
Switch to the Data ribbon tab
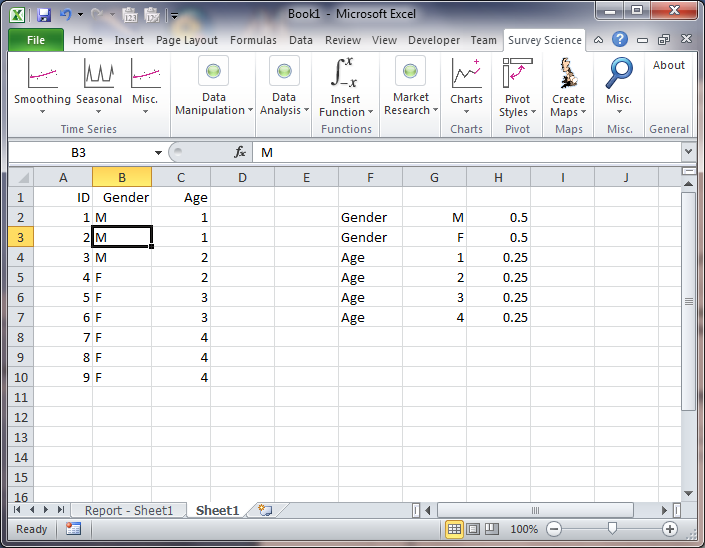tap(301, 40)
